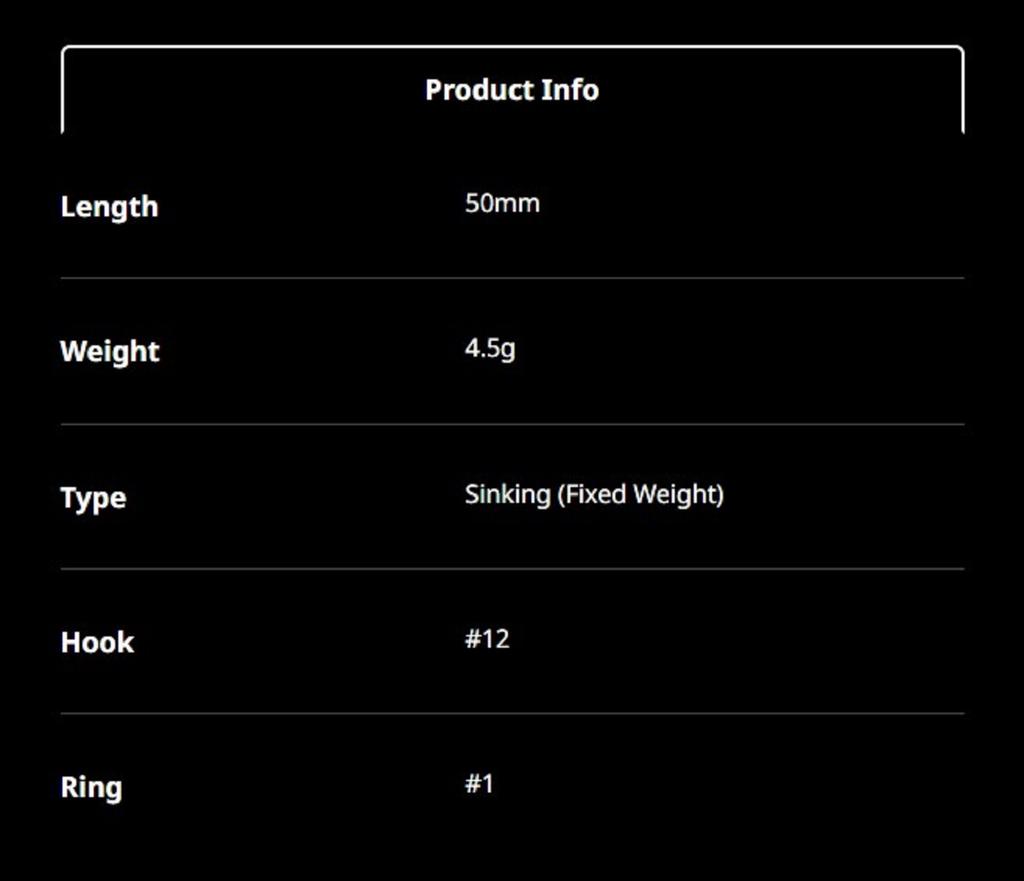
Task: Click divider line between Length and Weight
Action: pos(512,278)
